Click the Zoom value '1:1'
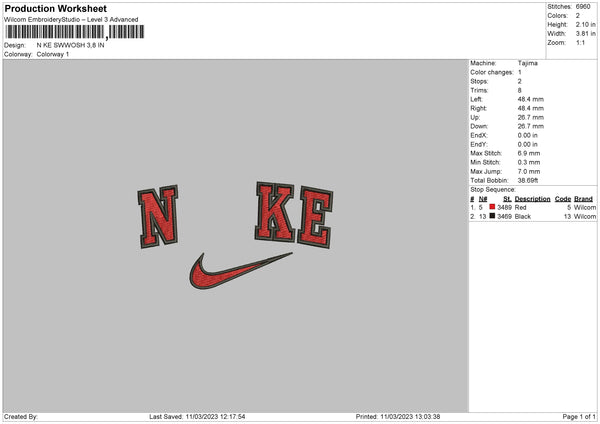This screenshot has width=600, height=424. tap(580, 42)
